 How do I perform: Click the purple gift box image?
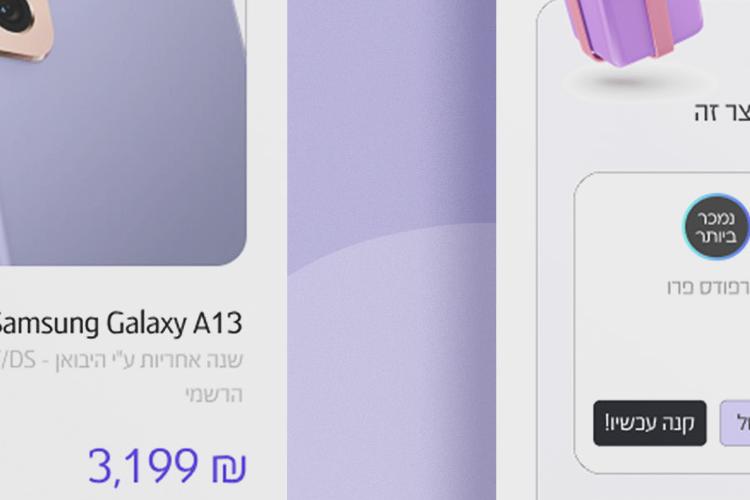point(631,29)
